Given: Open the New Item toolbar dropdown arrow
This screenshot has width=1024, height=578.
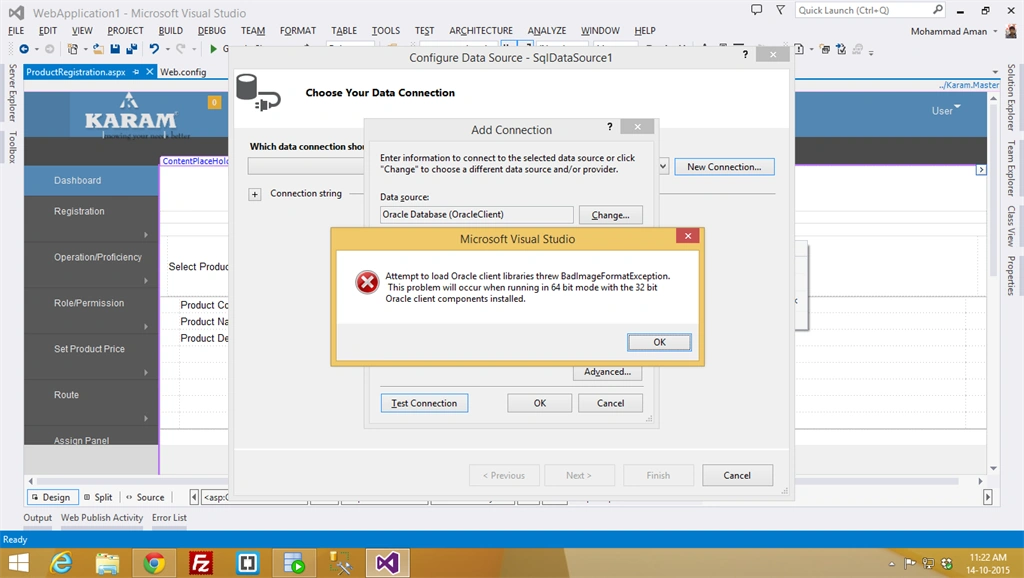Looking at the screenshot, I should pyautogui.click(x=84, y=49).
